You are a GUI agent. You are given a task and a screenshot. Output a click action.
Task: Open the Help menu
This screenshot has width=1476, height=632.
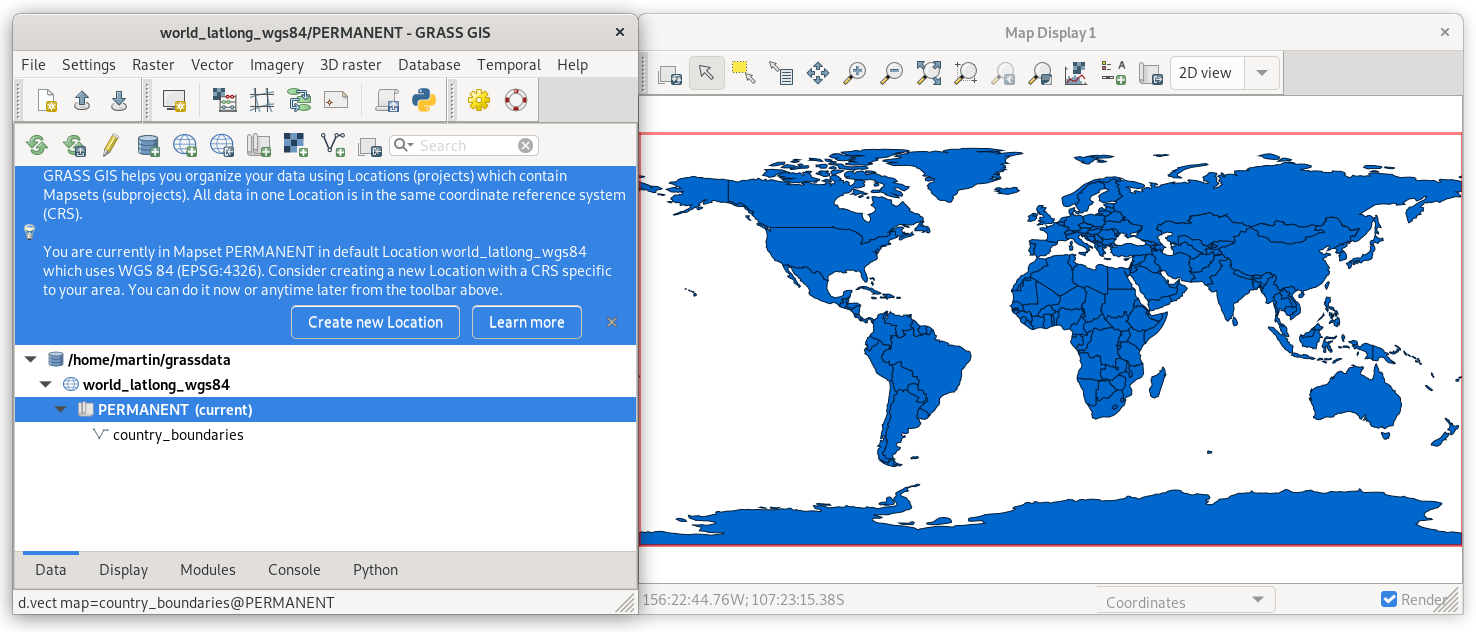pyautogui.click(x=573, y=64)
